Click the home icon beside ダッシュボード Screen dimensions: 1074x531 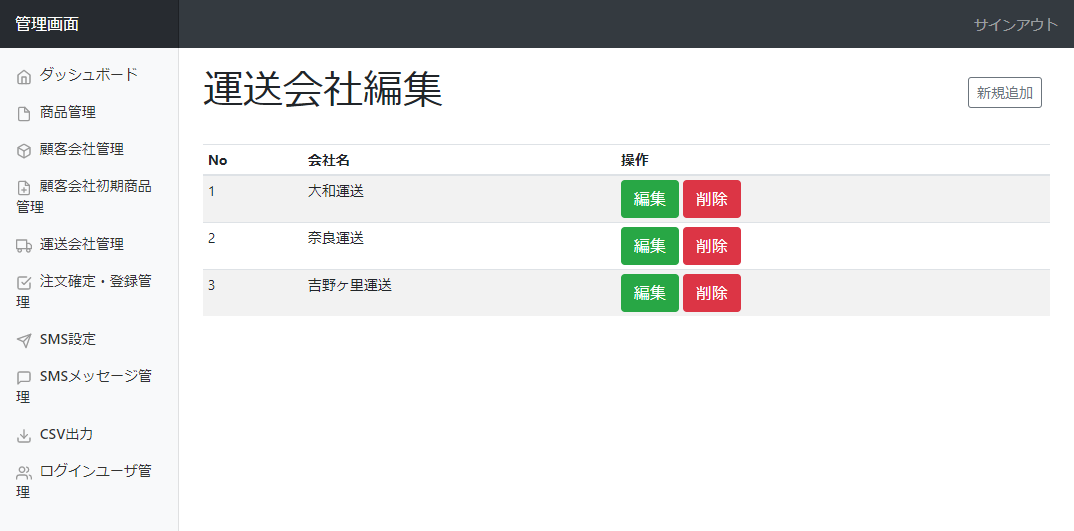[x=24, y=76]
